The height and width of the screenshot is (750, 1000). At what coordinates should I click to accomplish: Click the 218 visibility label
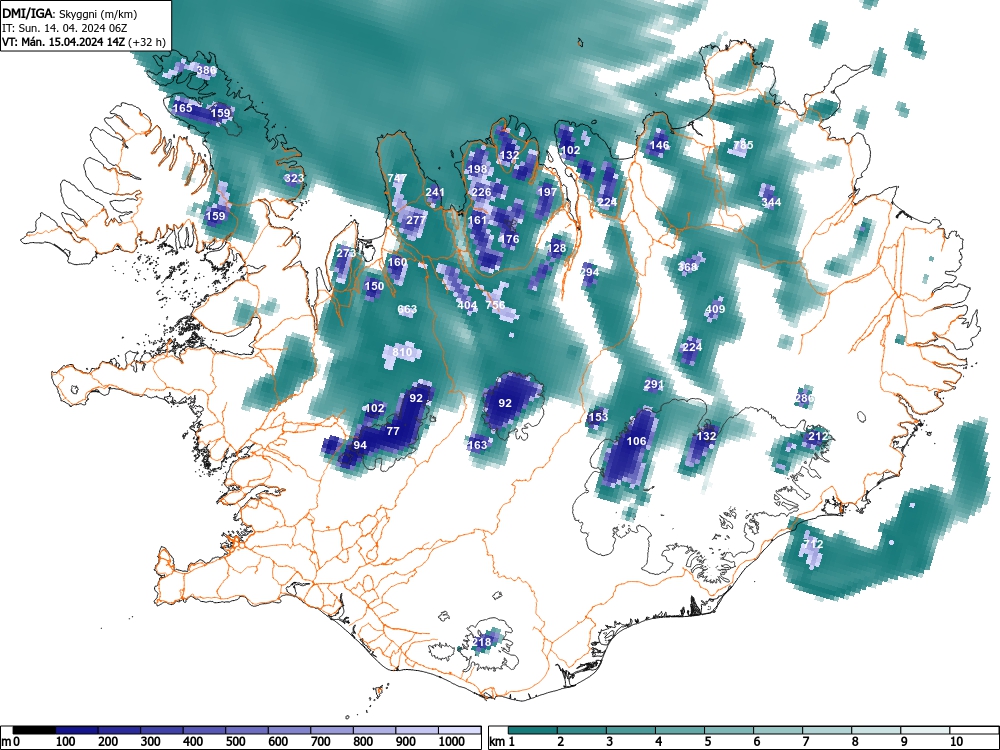[482, 642]
